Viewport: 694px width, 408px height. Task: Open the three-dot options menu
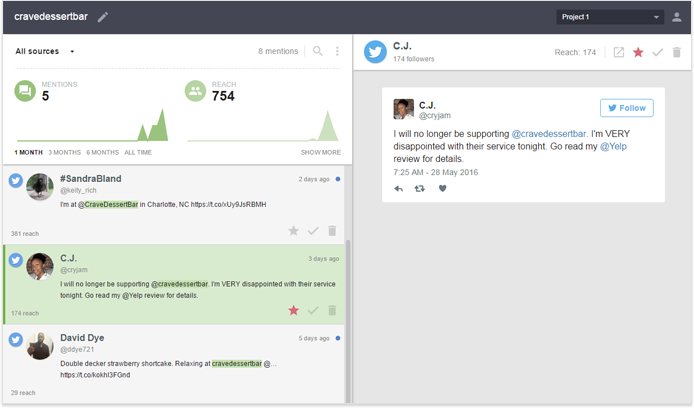coord(337,51)
